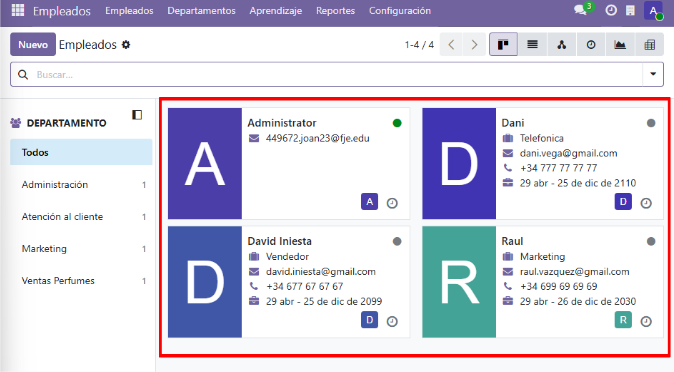The width and height of the screenshot is (674, 372).
Task: Click David Iniesta's grey presence status dot
Action: [x=397, y=241]
